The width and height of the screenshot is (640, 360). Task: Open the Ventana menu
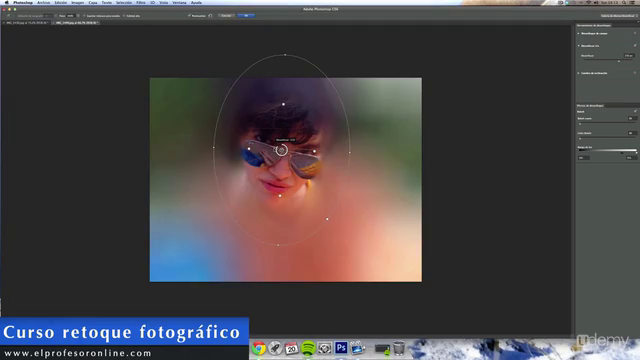tap(179, 2)
